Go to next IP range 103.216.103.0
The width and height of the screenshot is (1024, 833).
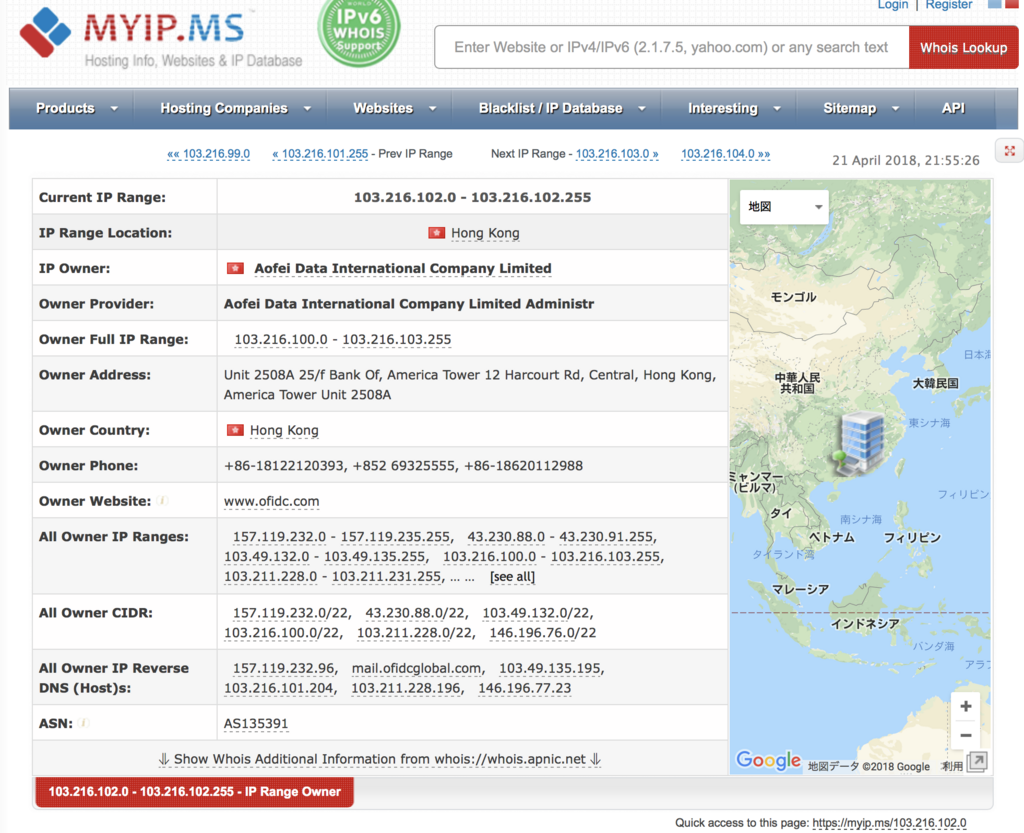point(616,154)
